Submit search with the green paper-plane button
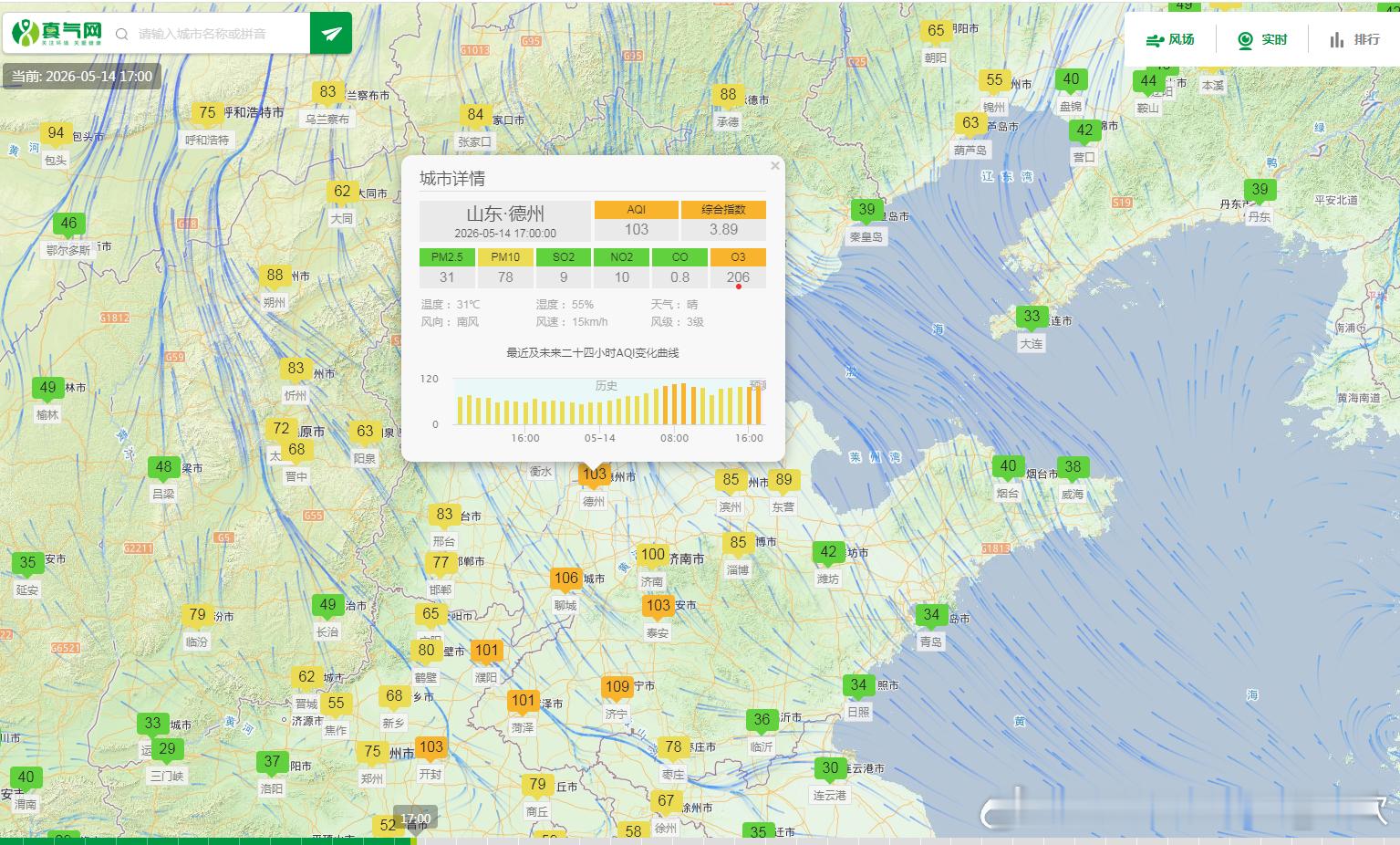Screen dimensions: 1400x845 331,33
